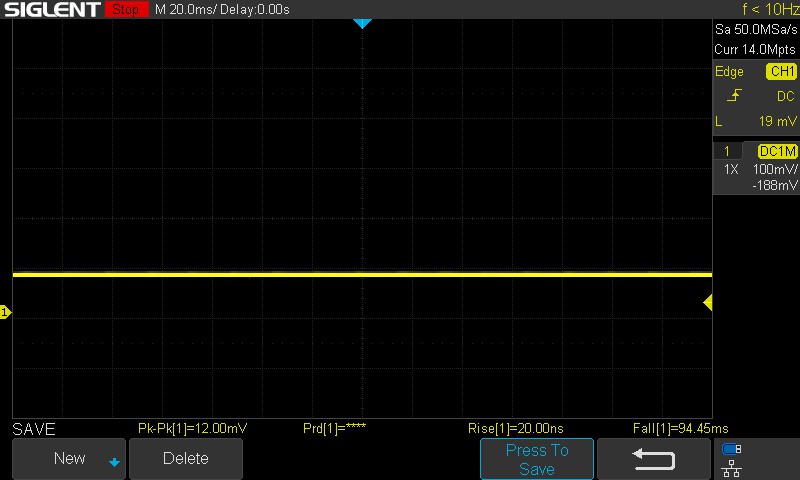
Task: Click the return back arrow icon
Action: (654, 459)
